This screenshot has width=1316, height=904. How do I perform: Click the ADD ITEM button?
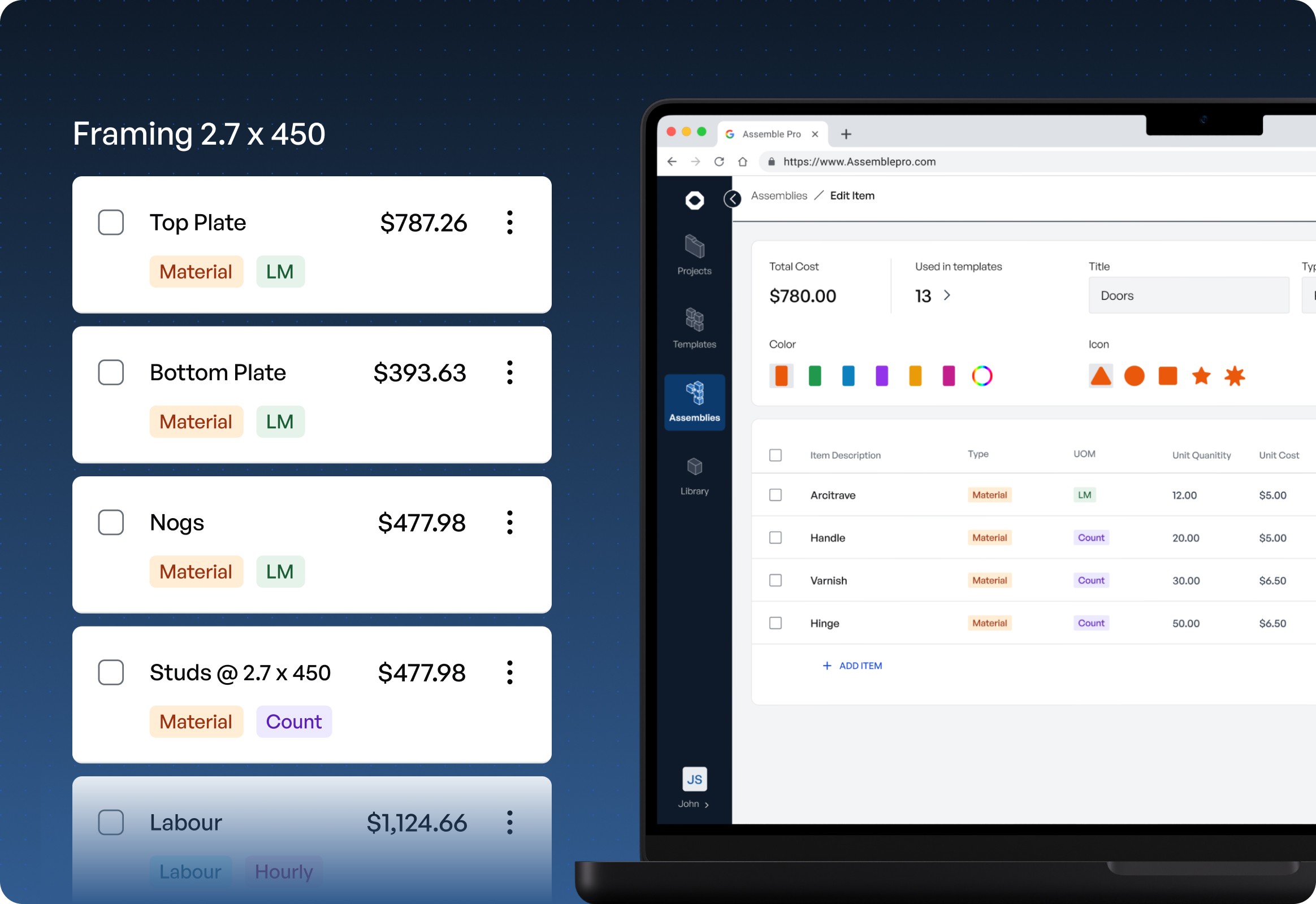point(852,666)
